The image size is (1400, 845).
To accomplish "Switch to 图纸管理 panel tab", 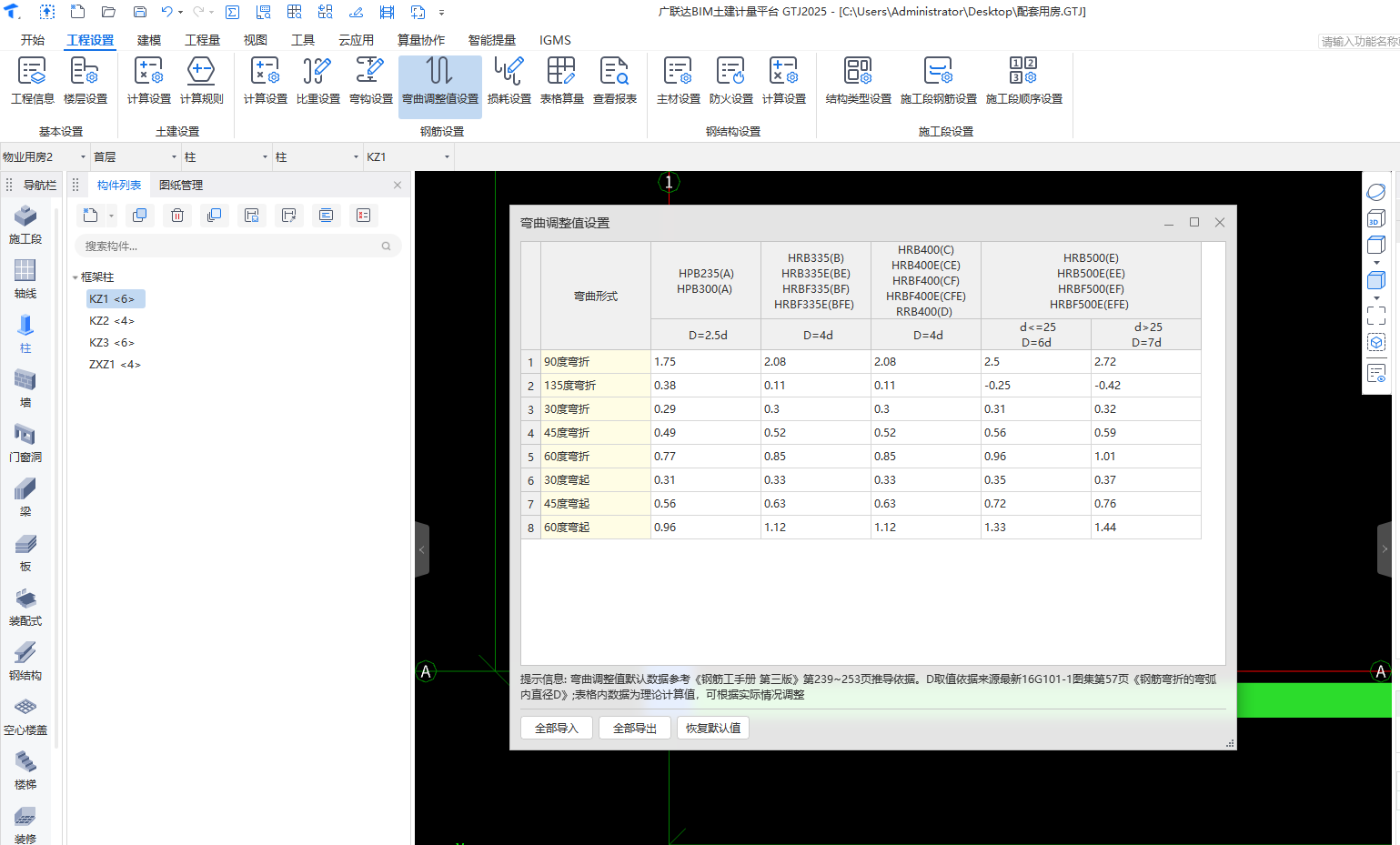I will [181, 185].
